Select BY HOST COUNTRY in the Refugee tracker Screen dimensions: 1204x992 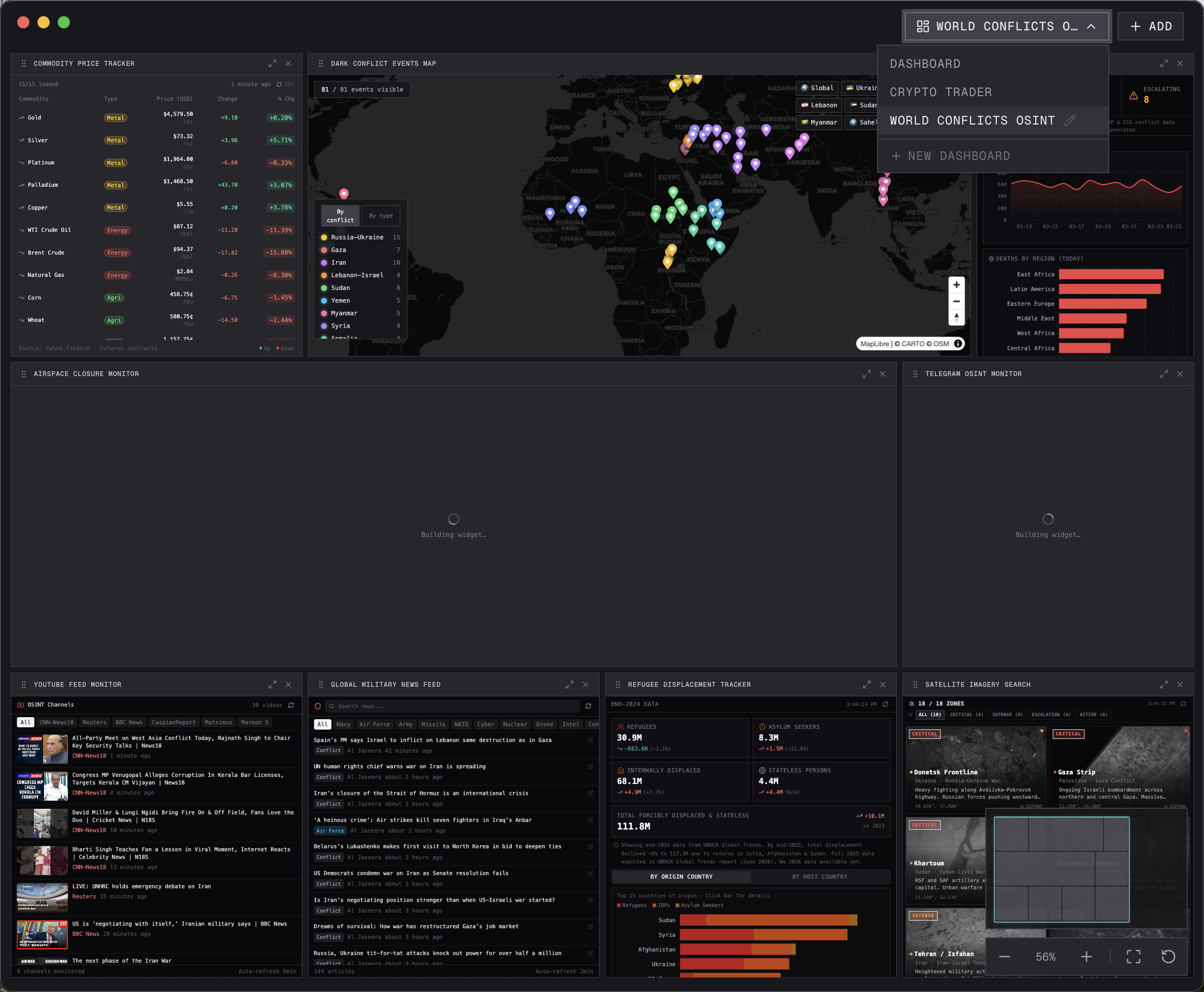tap(820, 876)
